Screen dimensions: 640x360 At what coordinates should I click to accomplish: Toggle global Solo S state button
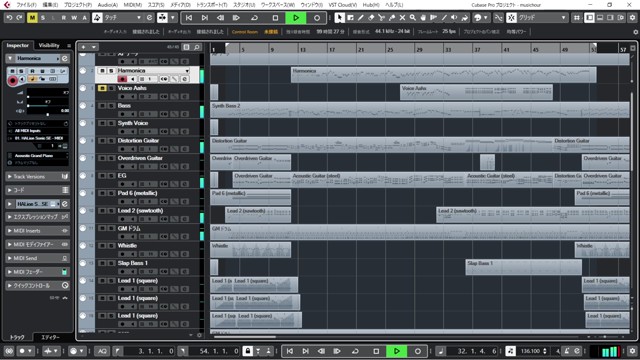(x=42, y=18)
